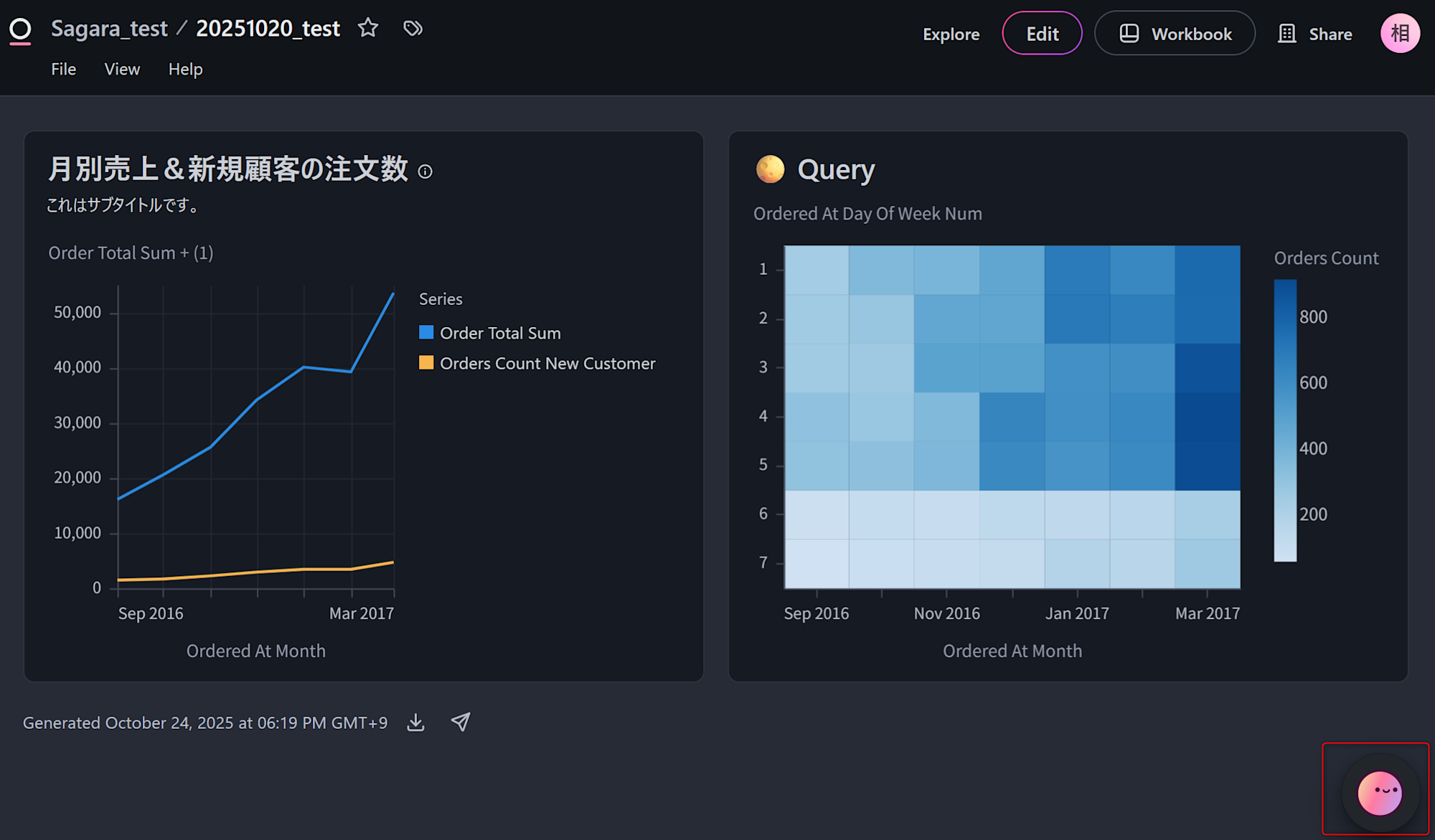
Task: Open the File menu
Action: tap(63, 70)
